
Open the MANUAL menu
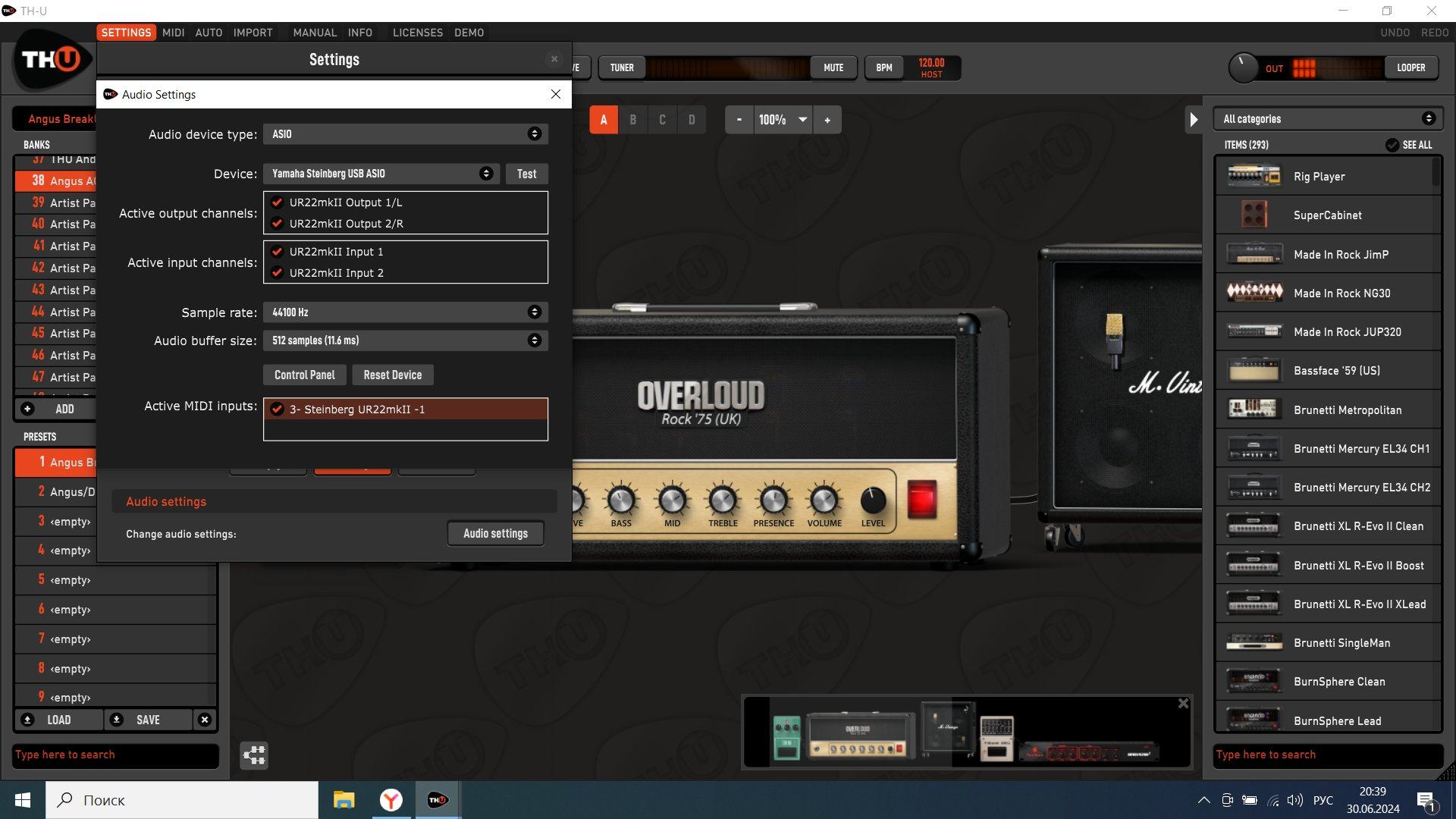pos(315,33)
